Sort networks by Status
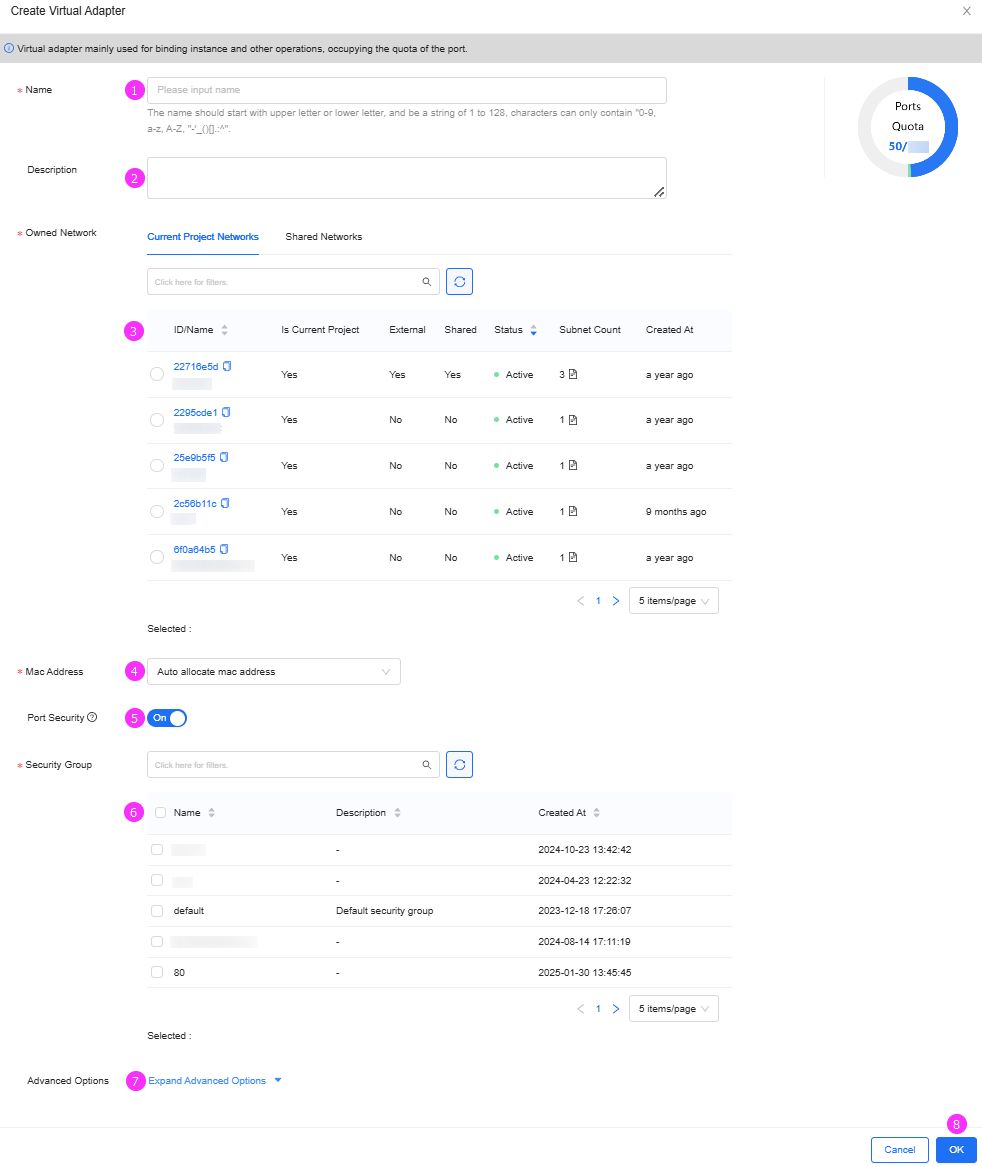 533,330
